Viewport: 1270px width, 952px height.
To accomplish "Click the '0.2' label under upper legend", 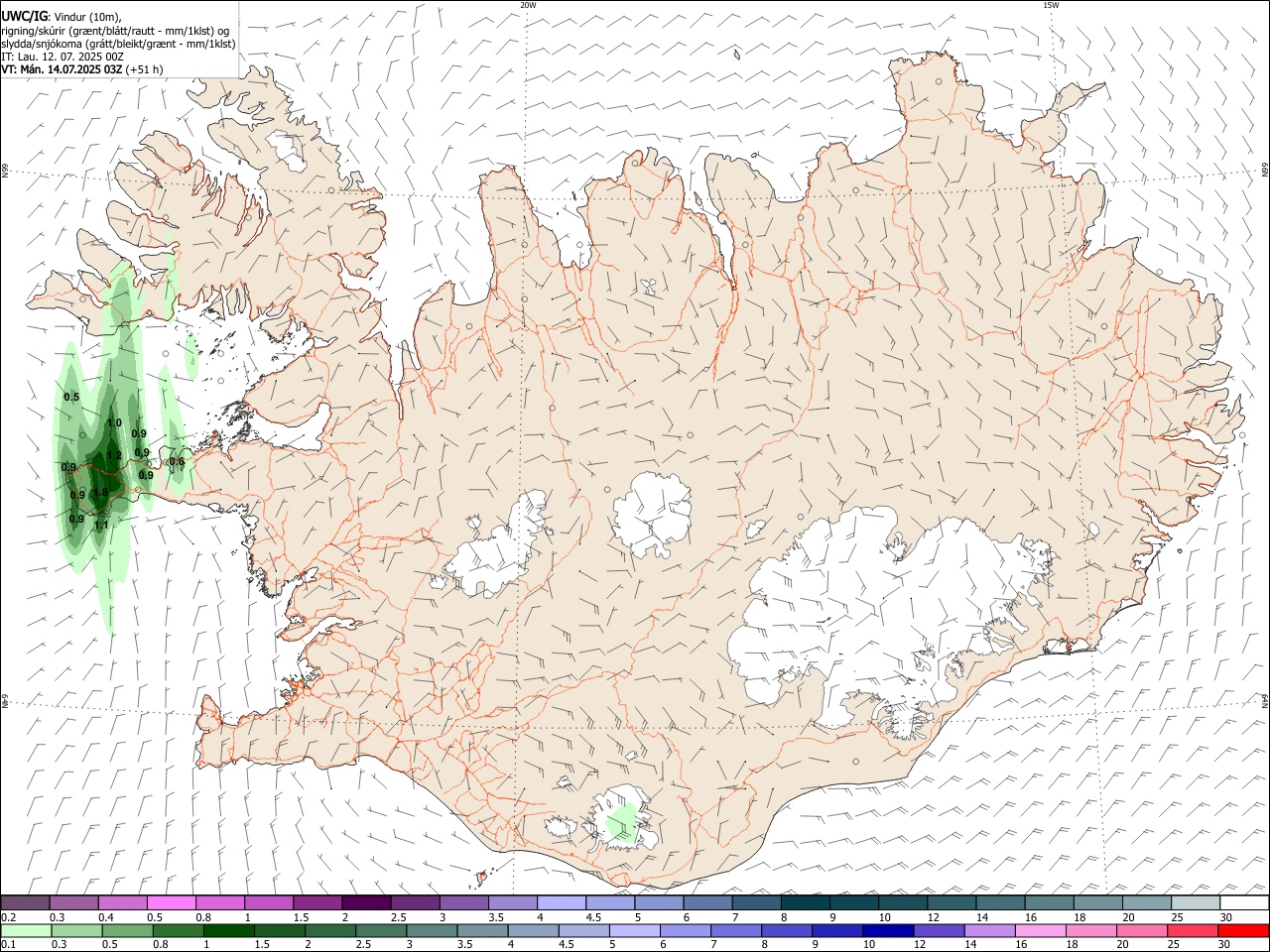I will (8, 917).
